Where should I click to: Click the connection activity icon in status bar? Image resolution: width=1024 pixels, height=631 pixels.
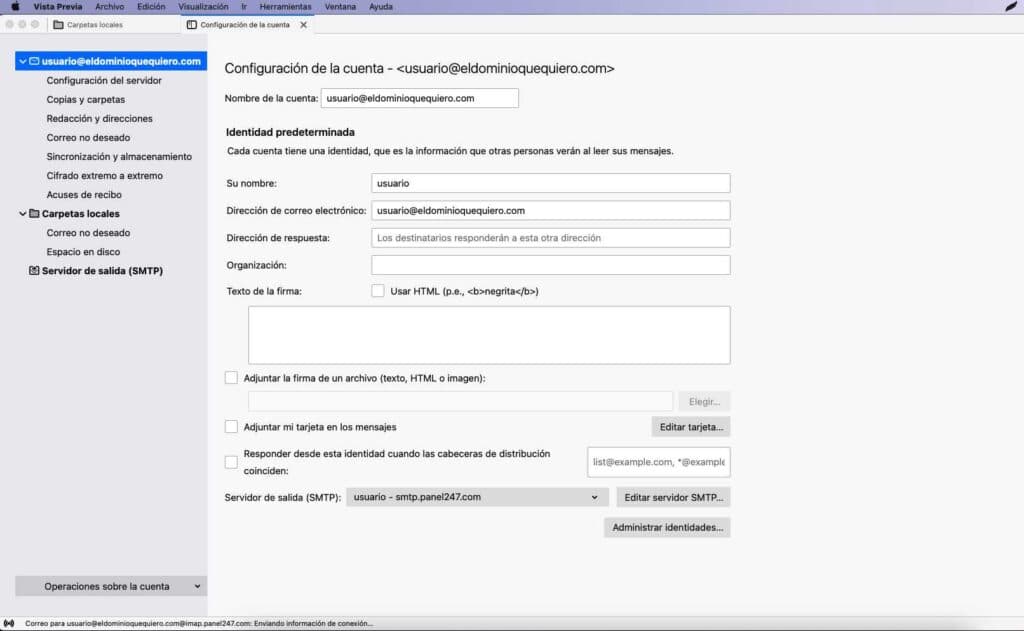(10, 623)
